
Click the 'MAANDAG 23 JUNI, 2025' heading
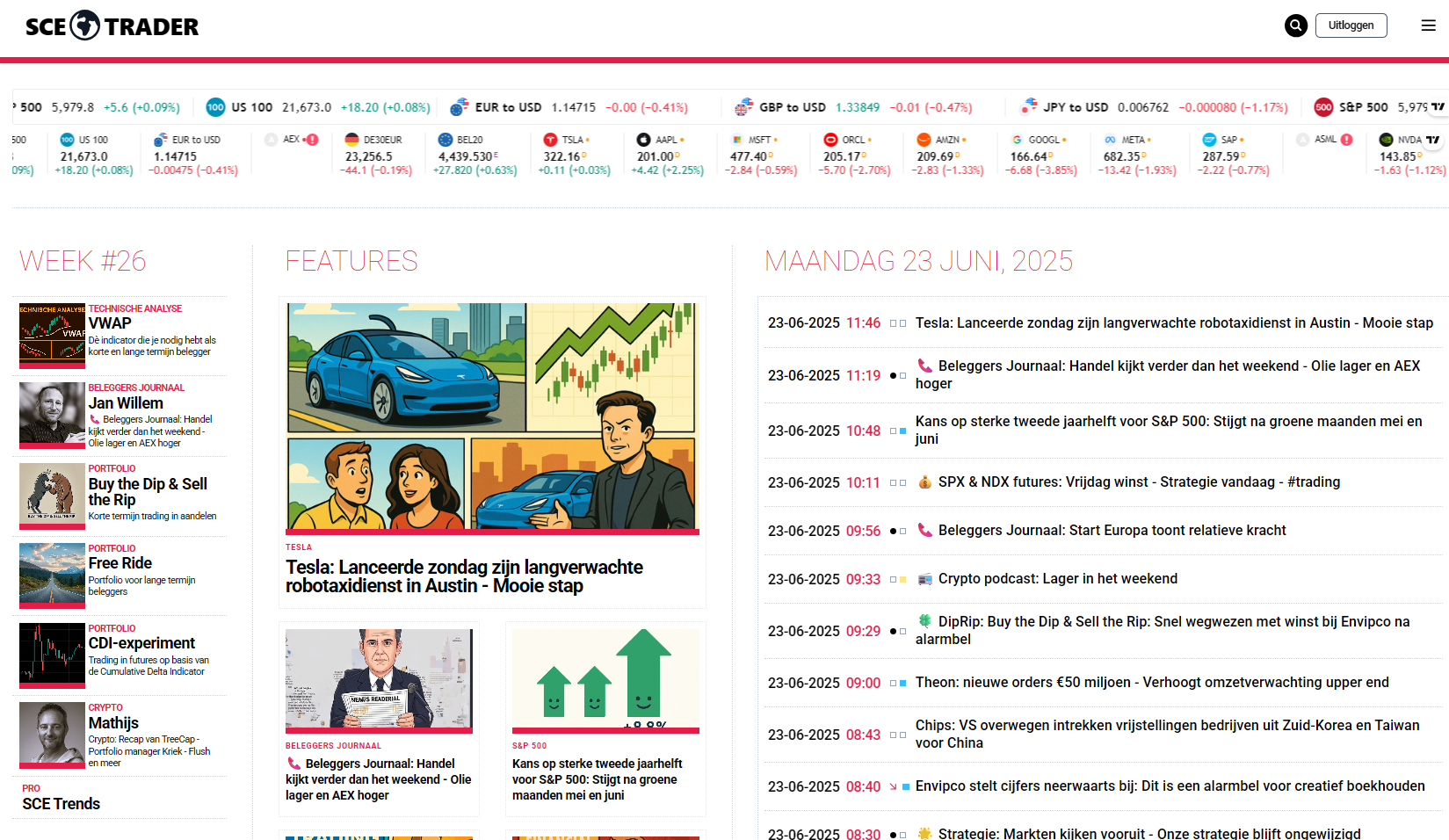[x=918, y=261]
